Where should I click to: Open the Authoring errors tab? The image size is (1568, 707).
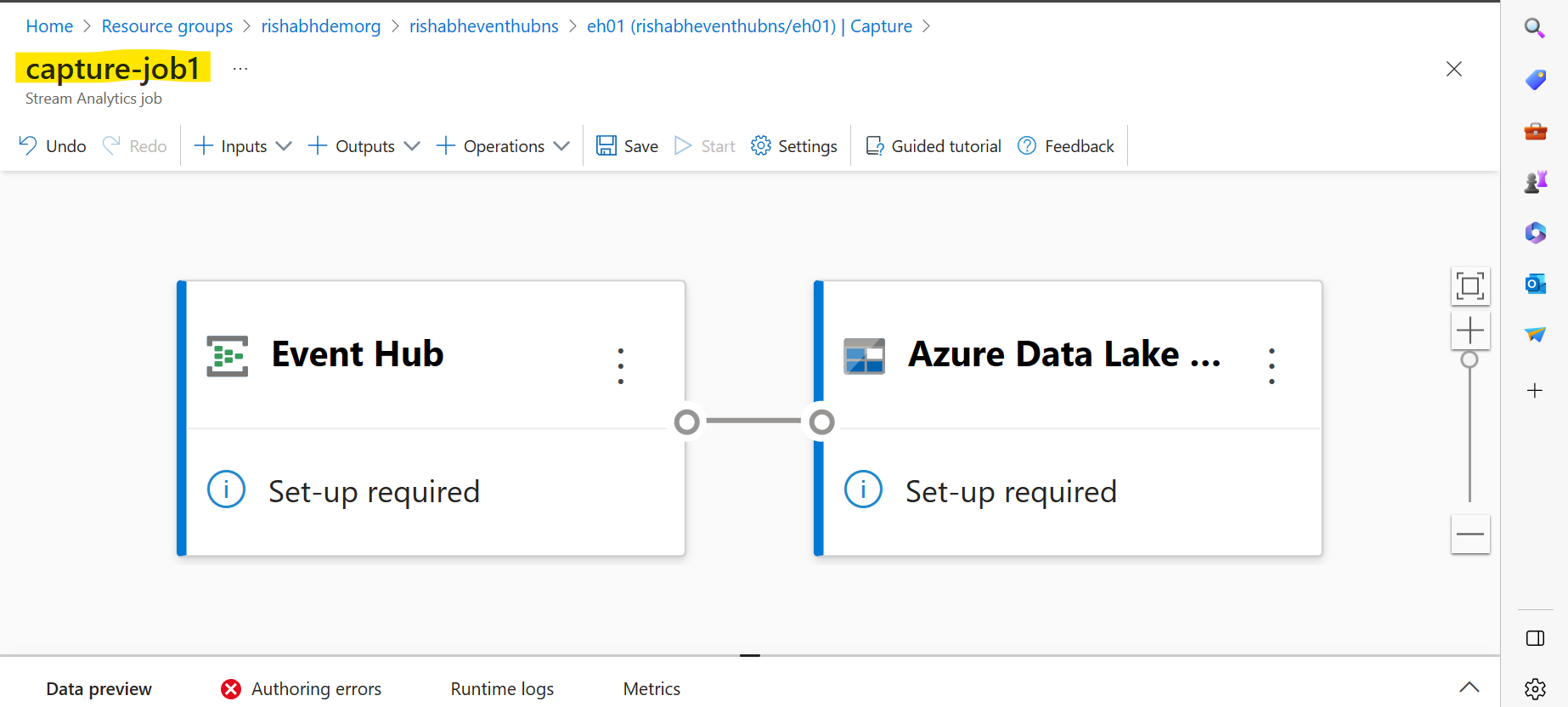click(302, 689)
